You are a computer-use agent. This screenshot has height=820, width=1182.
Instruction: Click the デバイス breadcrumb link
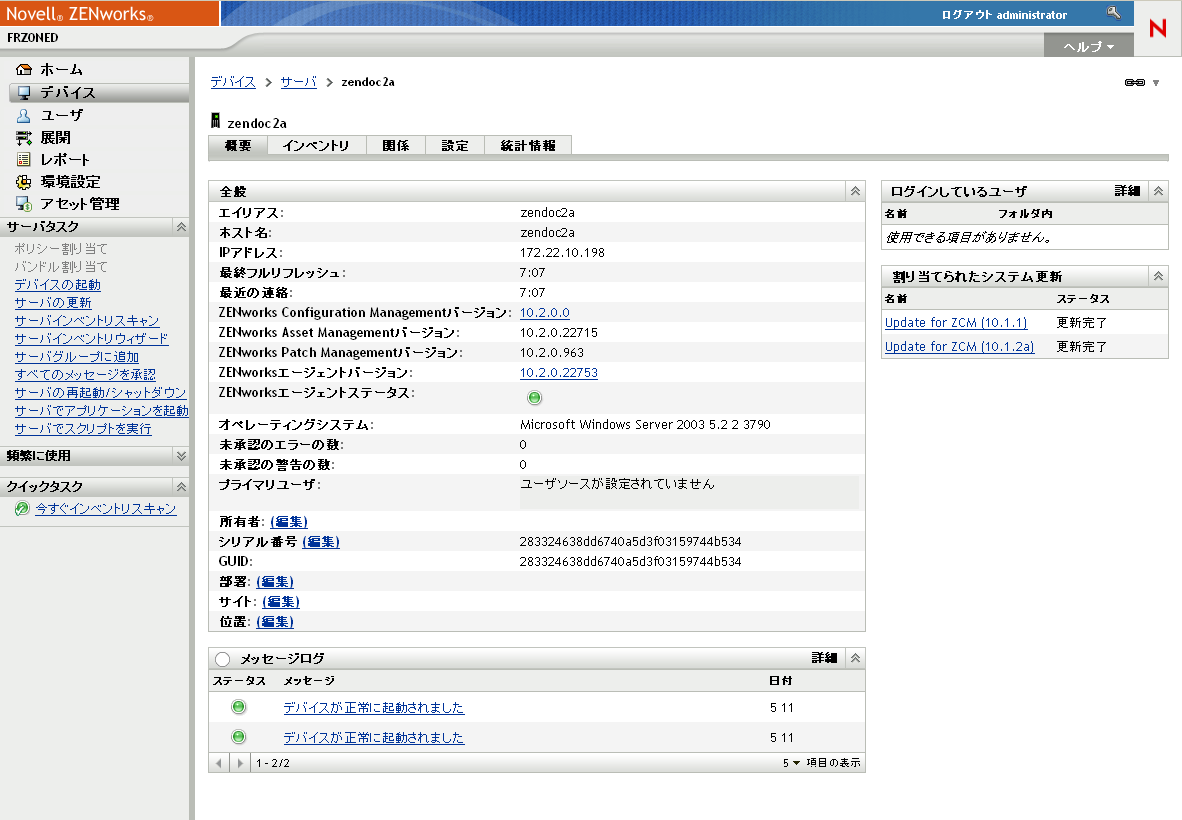coord(233,82)
